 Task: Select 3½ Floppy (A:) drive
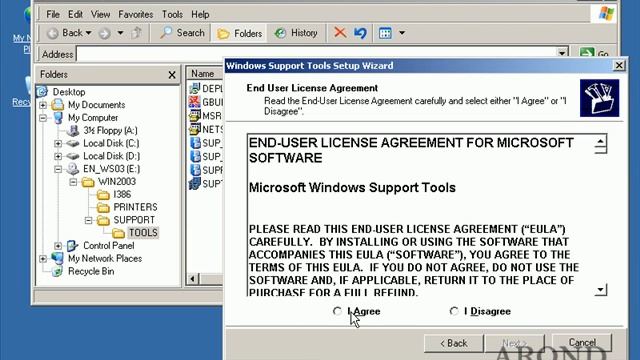pyautogui.click(x=110, y=131)
